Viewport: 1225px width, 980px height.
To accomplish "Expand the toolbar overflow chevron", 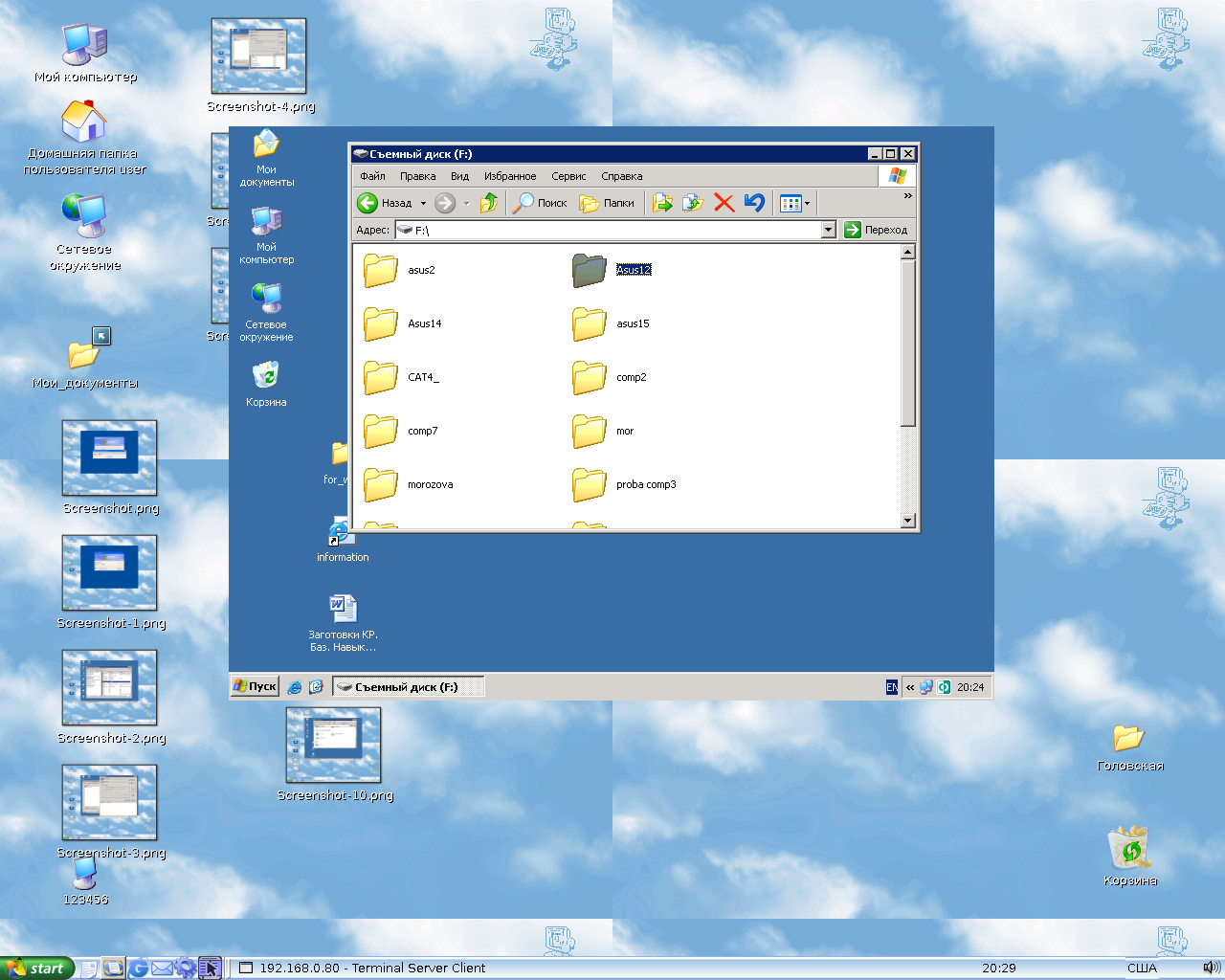I will (907, 196).
